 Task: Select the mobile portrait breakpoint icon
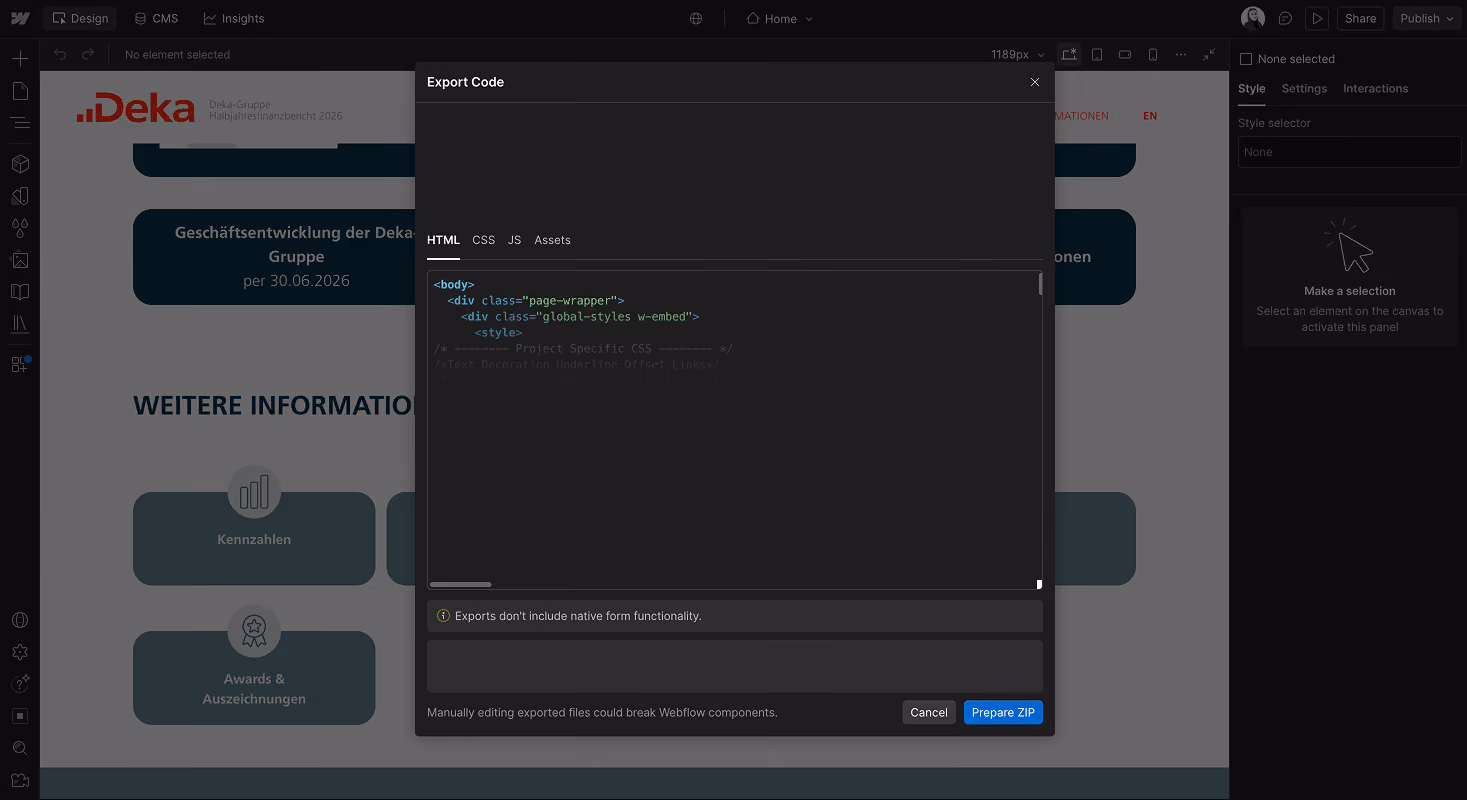[x=1153, y=55]
